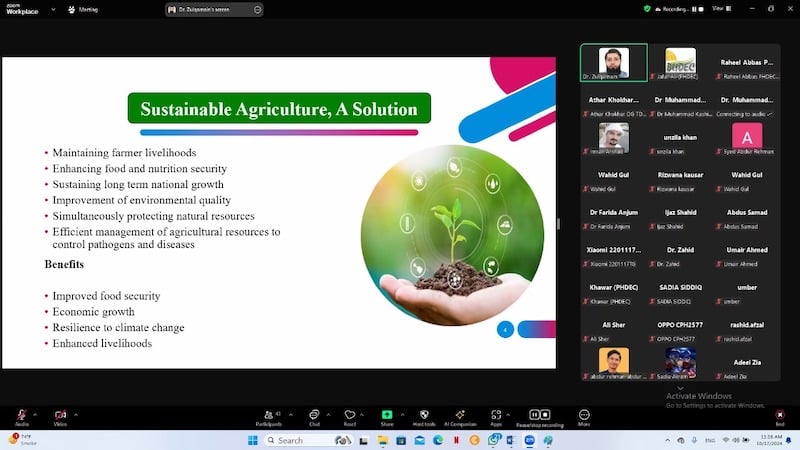The image size is (800, 450).
Task: Click the red End meeting button
Action: click(x=780, y=414)
